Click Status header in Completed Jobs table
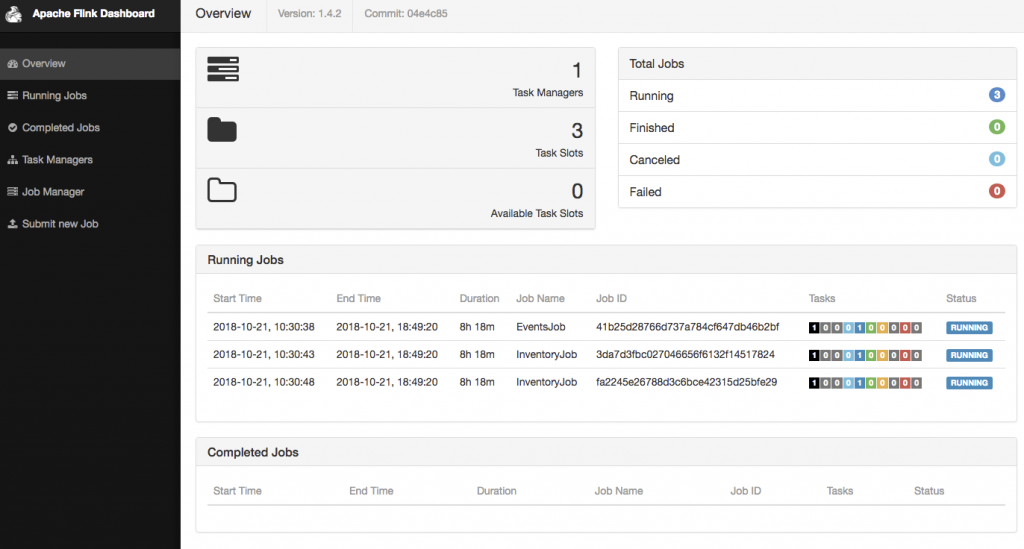Image resolution: width=1024 pixels, height=549 pixels. (x=929, y=491)
